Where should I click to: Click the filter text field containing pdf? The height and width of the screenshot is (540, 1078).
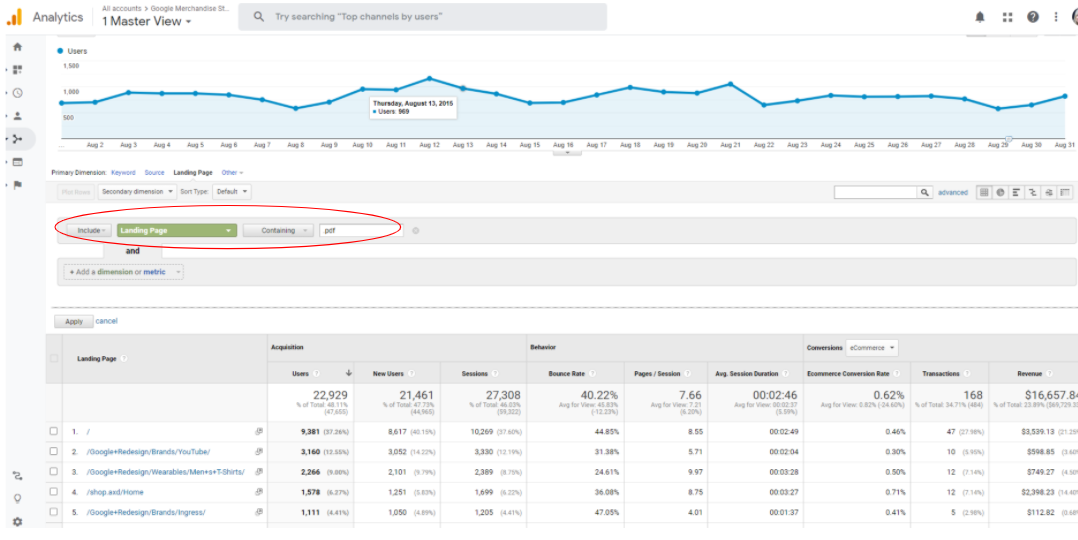[360, 231]
